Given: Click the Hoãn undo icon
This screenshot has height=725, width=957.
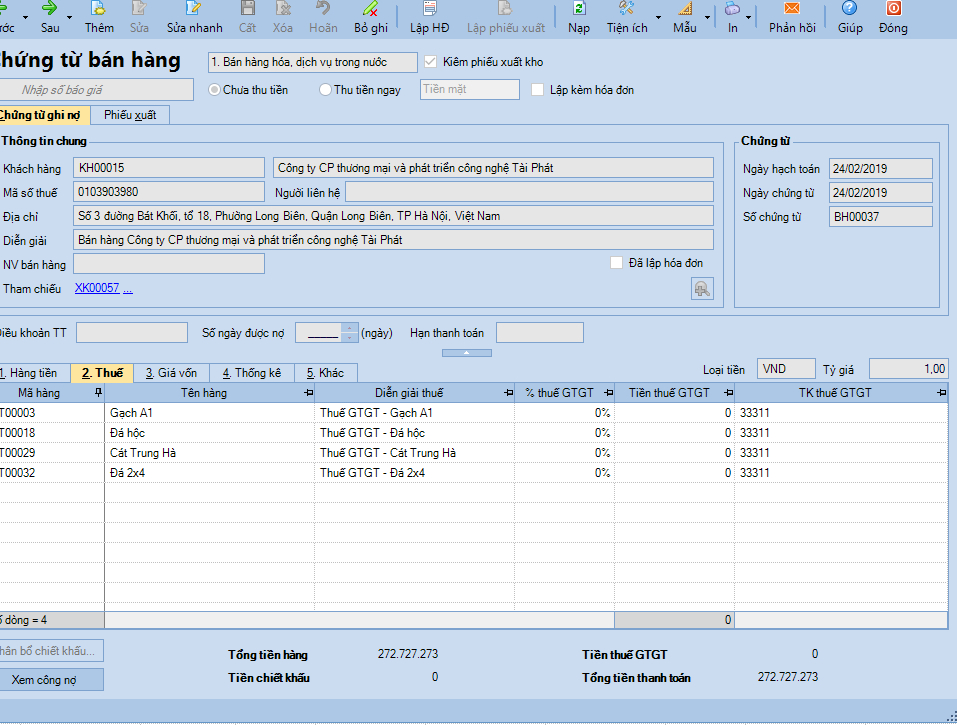Looking at the screenshot, I should (323, 9).
